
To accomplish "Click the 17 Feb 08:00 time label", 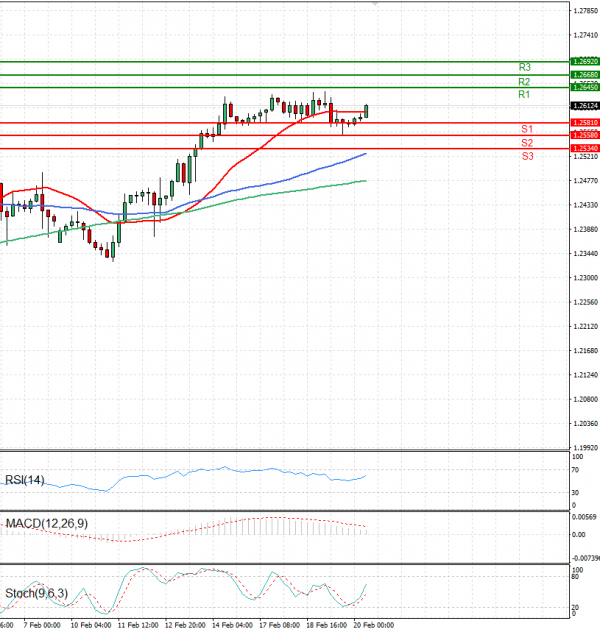I will (x=279, y=625).
